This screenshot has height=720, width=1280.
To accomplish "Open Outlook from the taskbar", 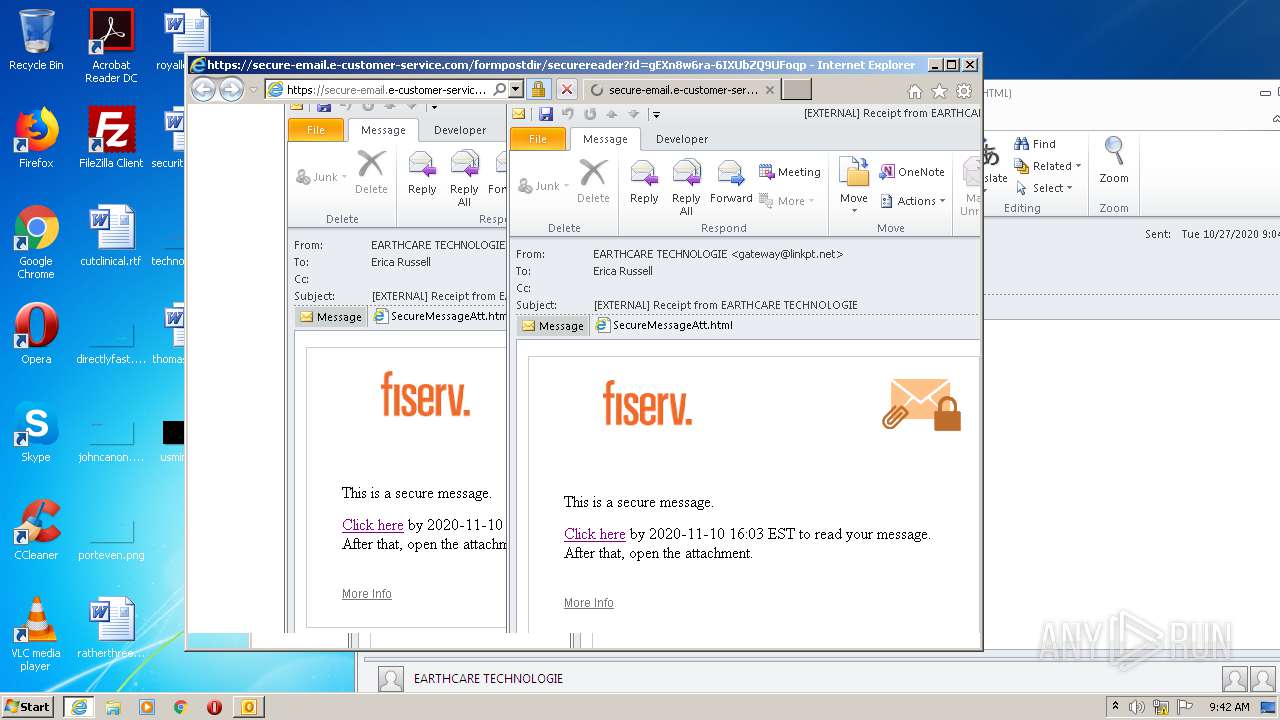I will 248,707.
